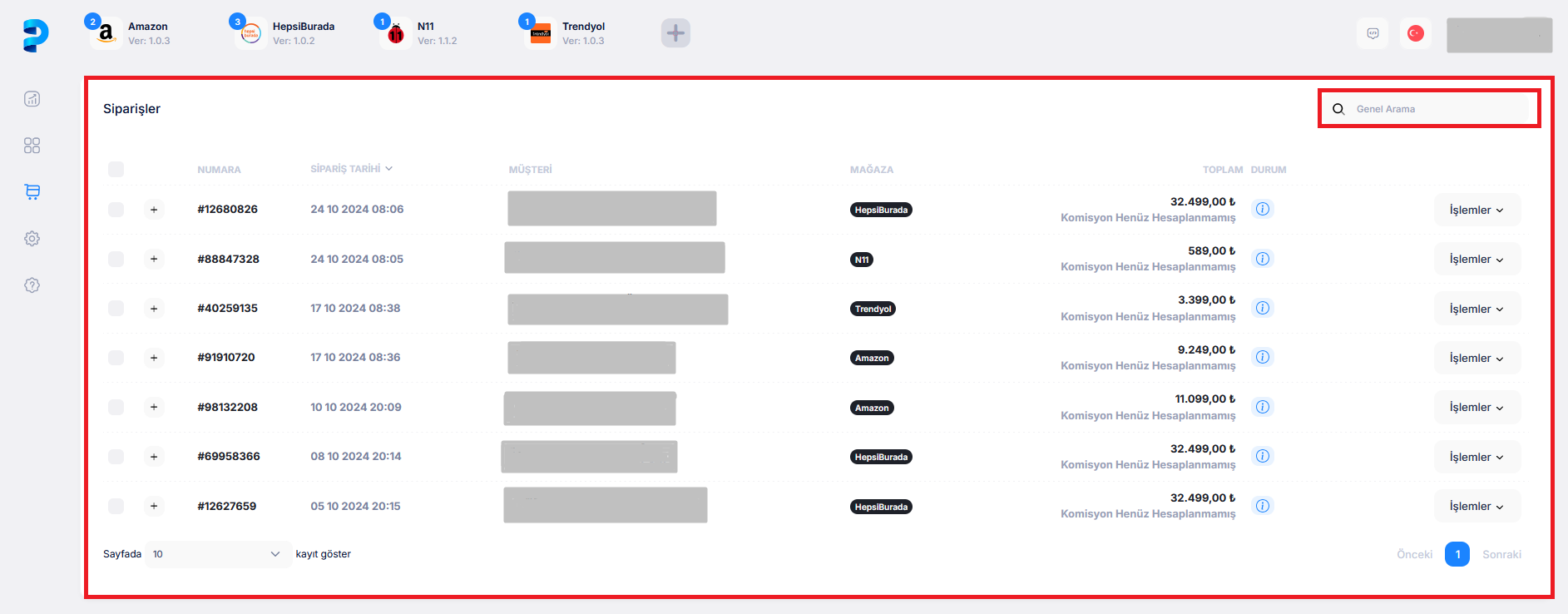Click the add marketplace plus button
This screenshot has width=1568, height=614.
click(675, 33)
